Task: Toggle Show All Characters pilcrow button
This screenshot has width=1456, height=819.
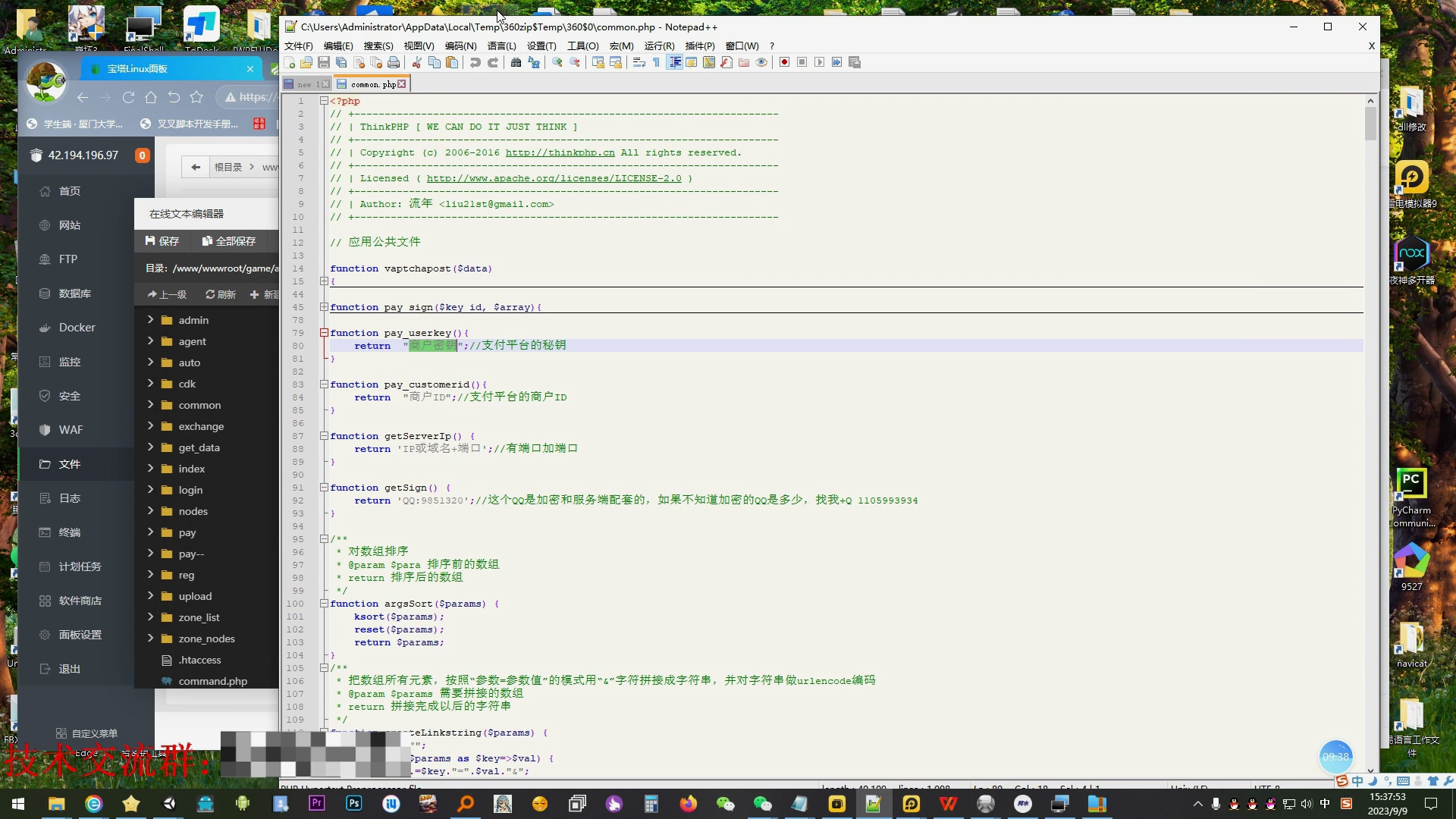Action: click(656, 62)
